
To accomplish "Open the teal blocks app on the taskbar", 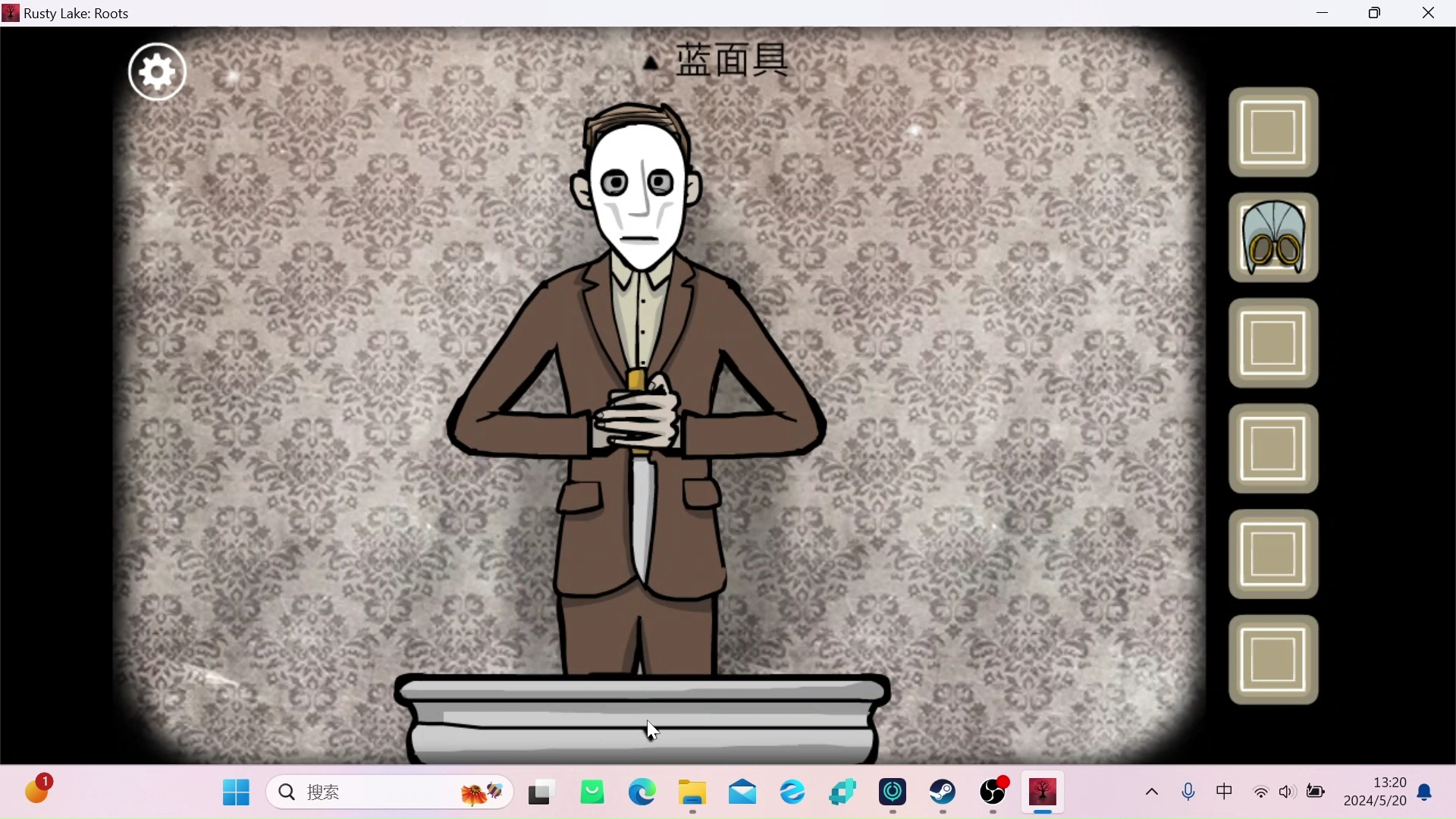I will pyautogui.click(x=843, y=792).
